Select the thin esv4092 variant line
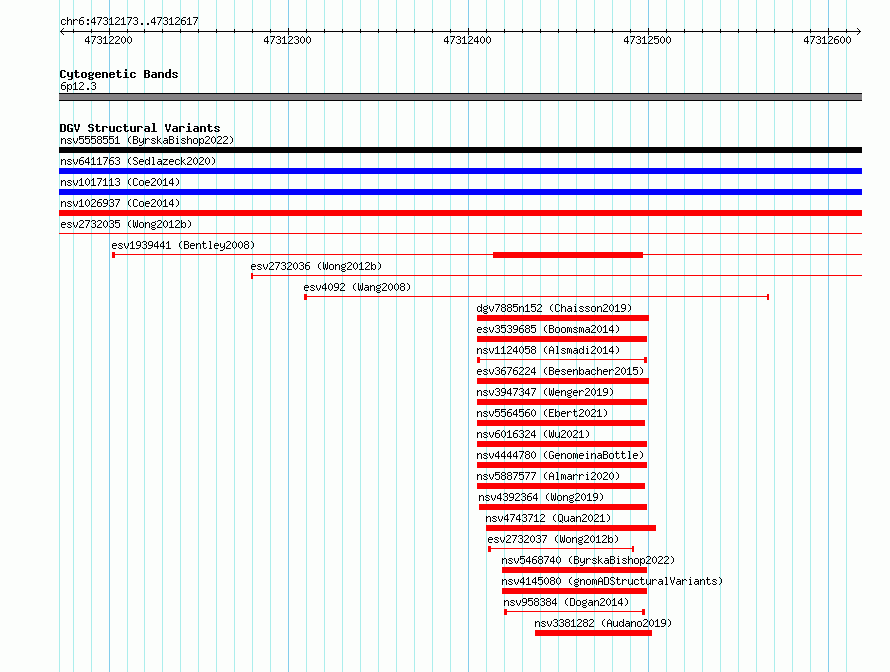Screen dimensions: 890x672 (x=537, y=297)
